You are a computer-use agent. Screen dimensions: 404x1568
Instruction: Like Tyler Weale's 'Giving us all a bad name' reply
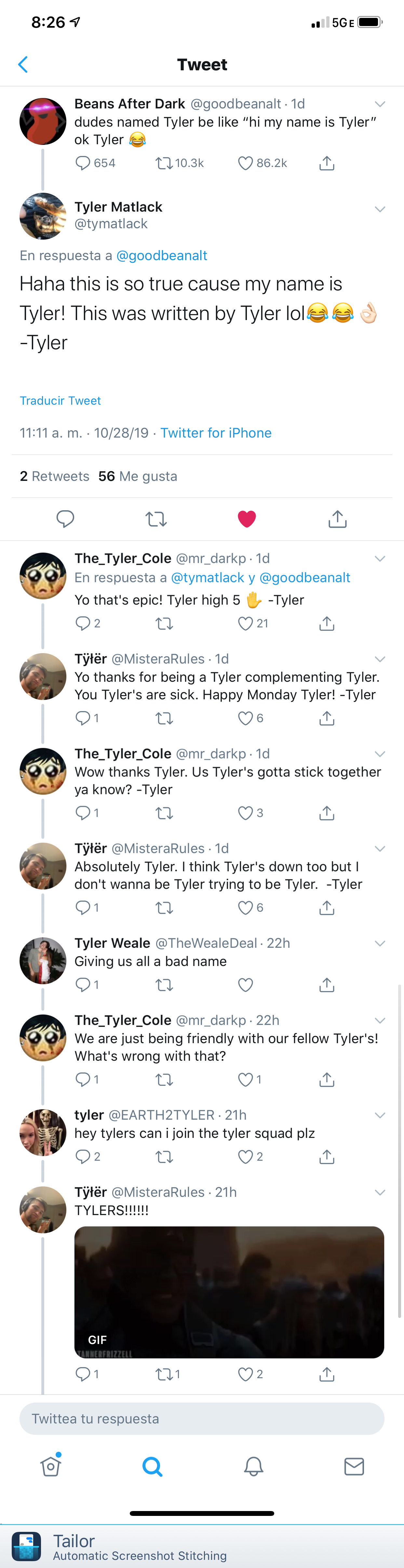click(245, 984)
